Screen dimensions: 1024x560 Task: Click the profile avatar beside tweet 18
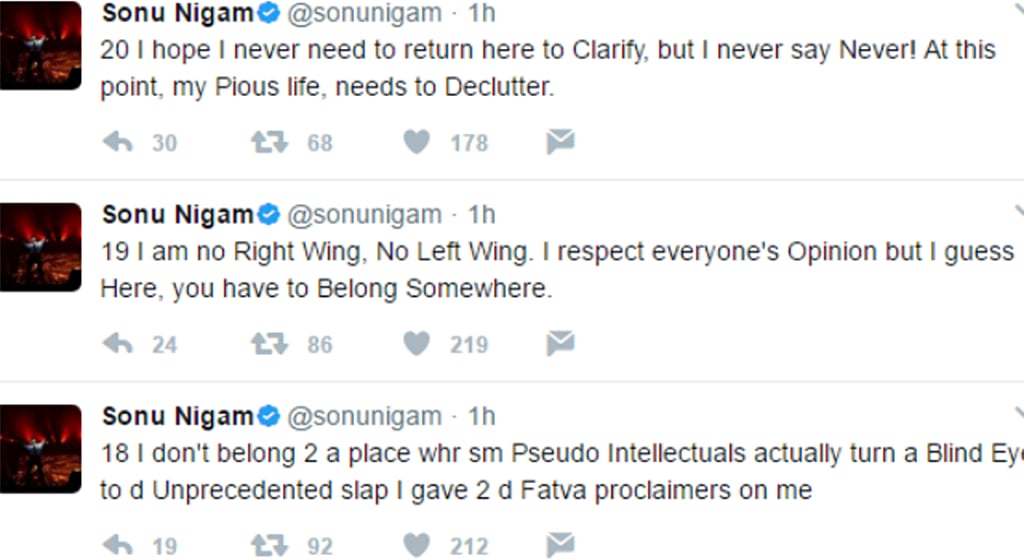(40, 448)
